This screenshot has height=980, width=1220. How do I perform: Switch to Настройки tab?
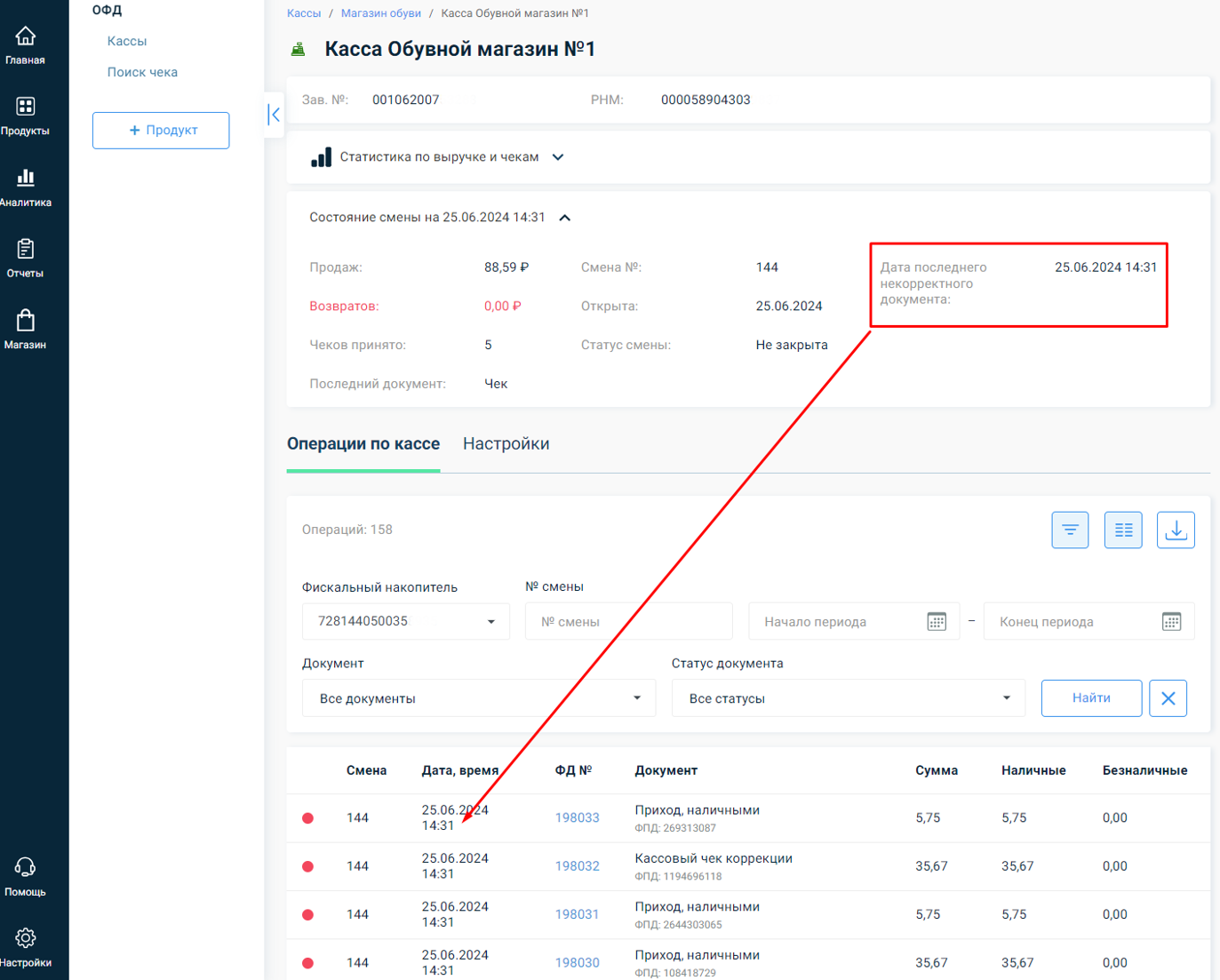tap(506, 444)
